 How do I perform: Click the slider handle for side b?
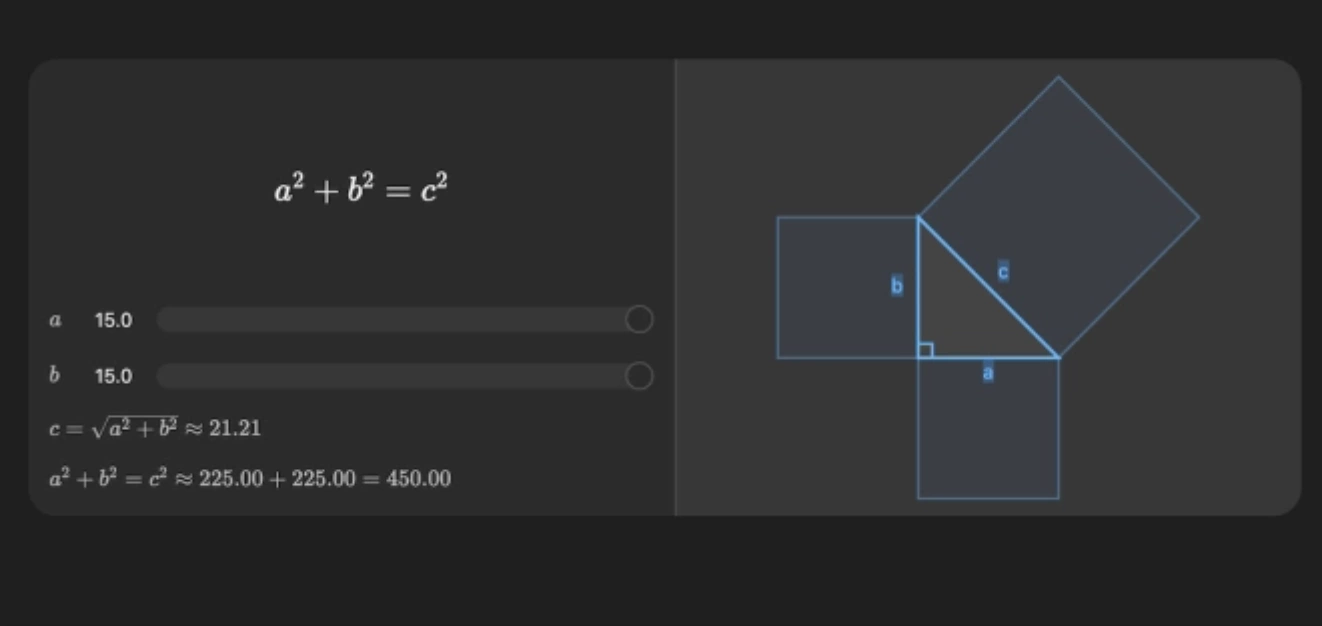click(x=639, y=376)
